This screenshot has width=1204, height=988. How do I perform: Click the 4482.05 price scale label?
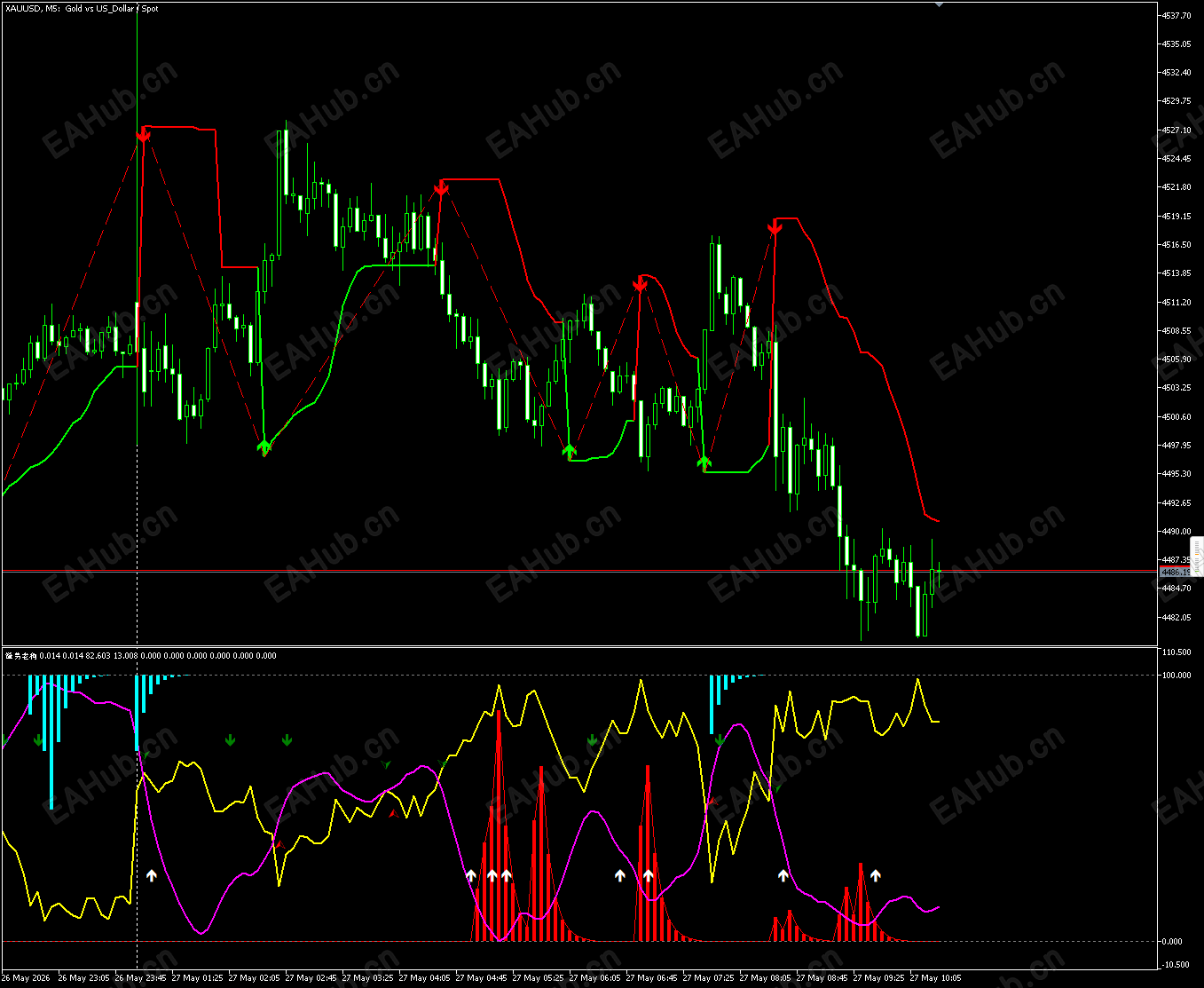(1176, 617)
